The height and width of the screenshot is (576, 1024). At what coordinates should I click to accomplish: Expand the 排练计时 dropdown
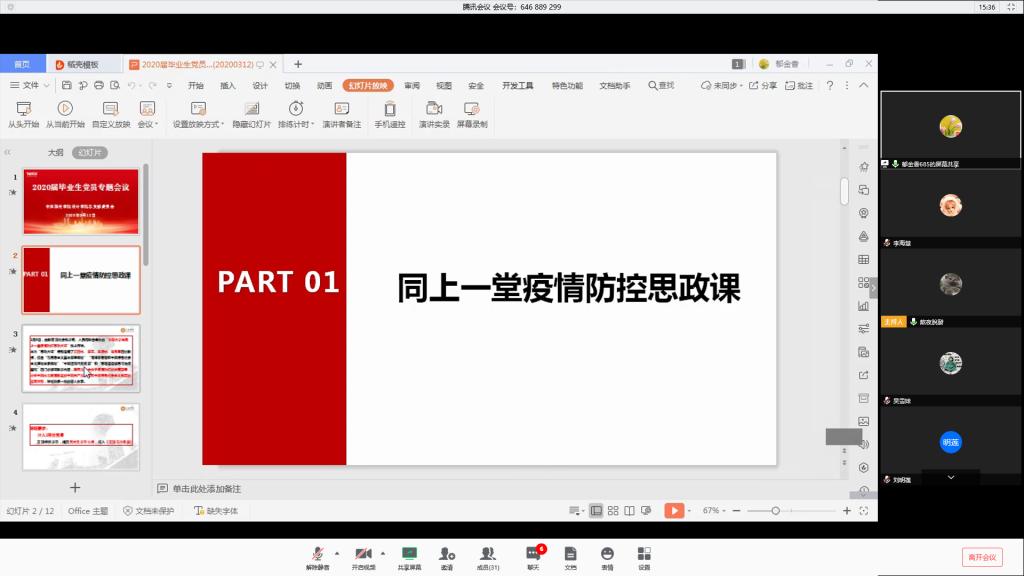click(295, 125)
